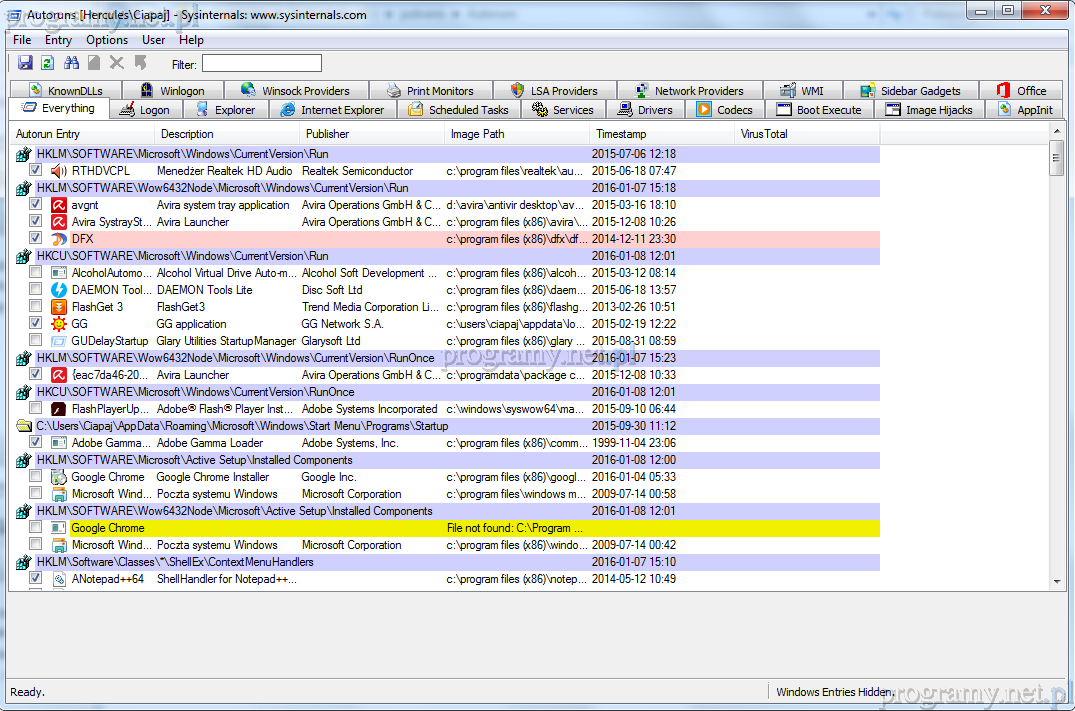Click the DAEMON Tools Lite entry icon
Viewport: 1075px width, 711px height.
tap(59, 290)
